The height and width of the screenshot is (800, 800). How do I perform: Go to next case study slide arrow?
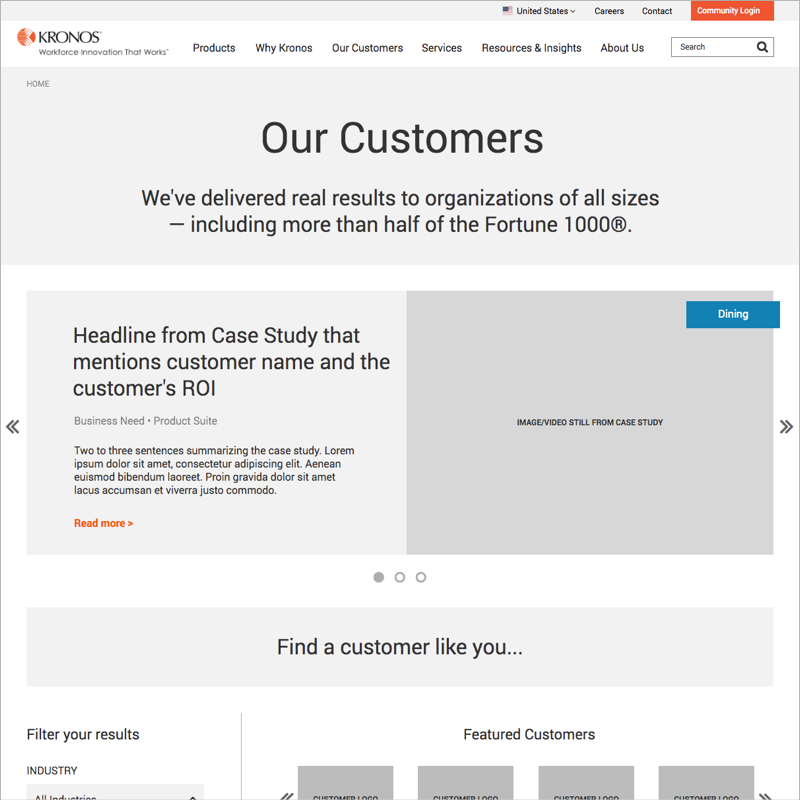[x=786, y=427]
